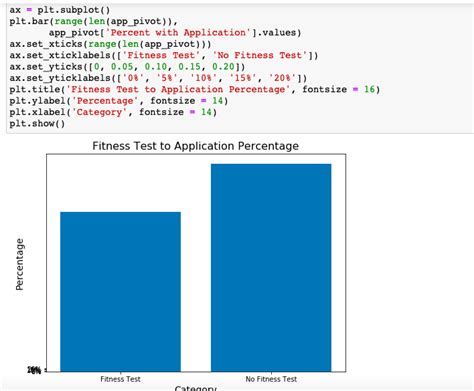
Task: Click the 'No Fitness Test' x-axis tick label
Action: (x=271, y=379)
